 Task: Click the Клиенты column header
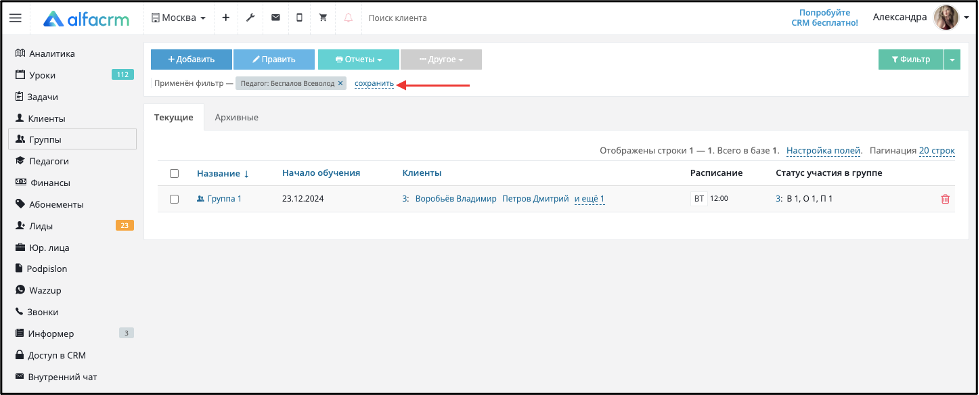[x=421, y=173]
